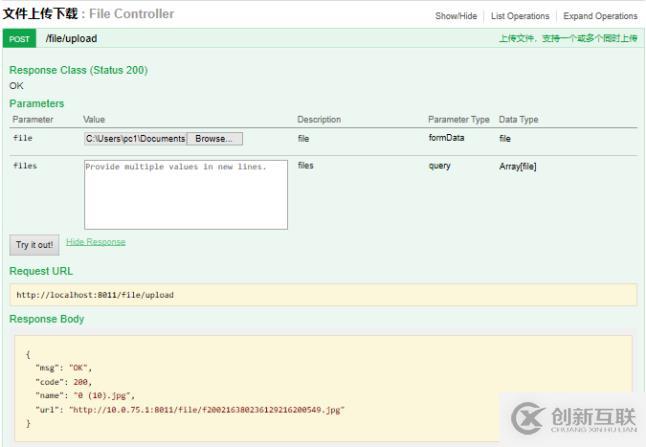Click the Parameters heading
The image size is (646, 447).
pyautogui.click(x=37, y=103)
